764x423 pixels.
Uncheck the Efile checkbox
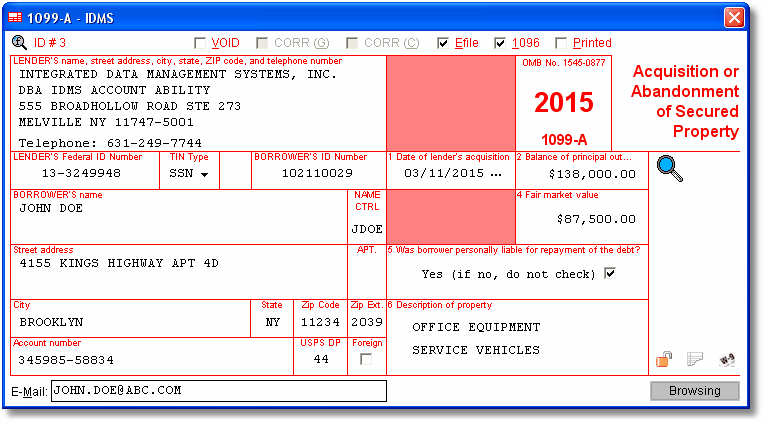click(x=443, y=44)
